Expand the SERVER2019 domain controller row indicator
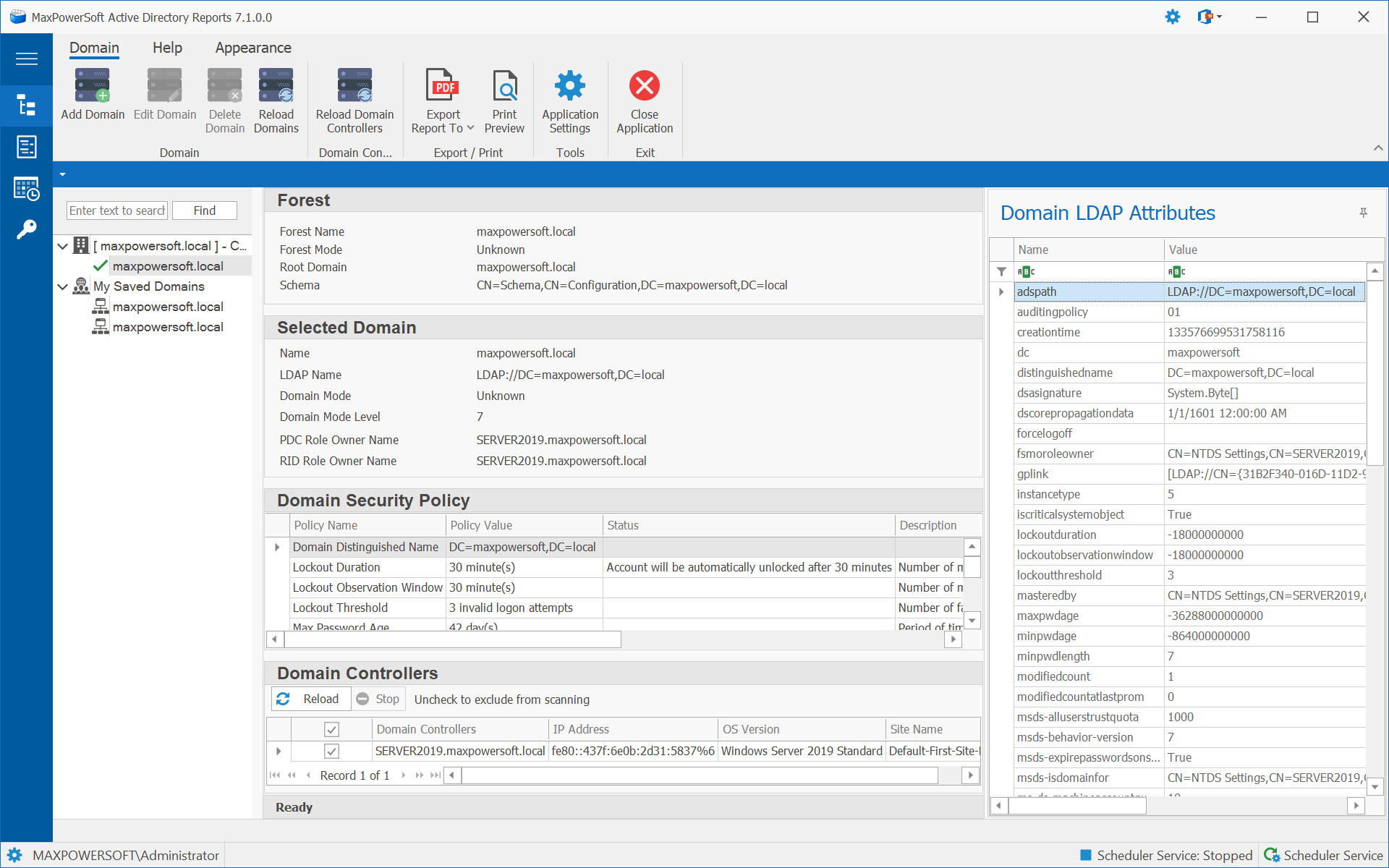Screen dimensions: 1389x868 279,752
